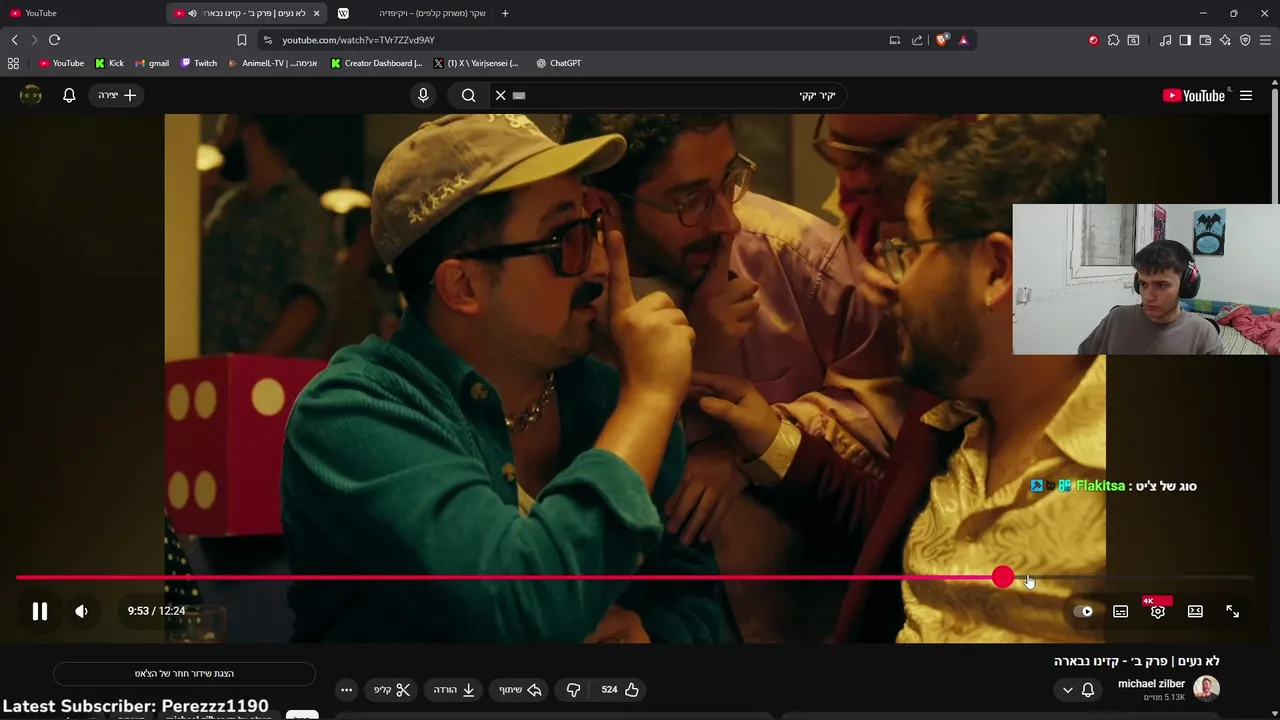This screenshot has width=1280, height=720.
Task: Click the address bar share icon
Action: click(x=917, y=40)
